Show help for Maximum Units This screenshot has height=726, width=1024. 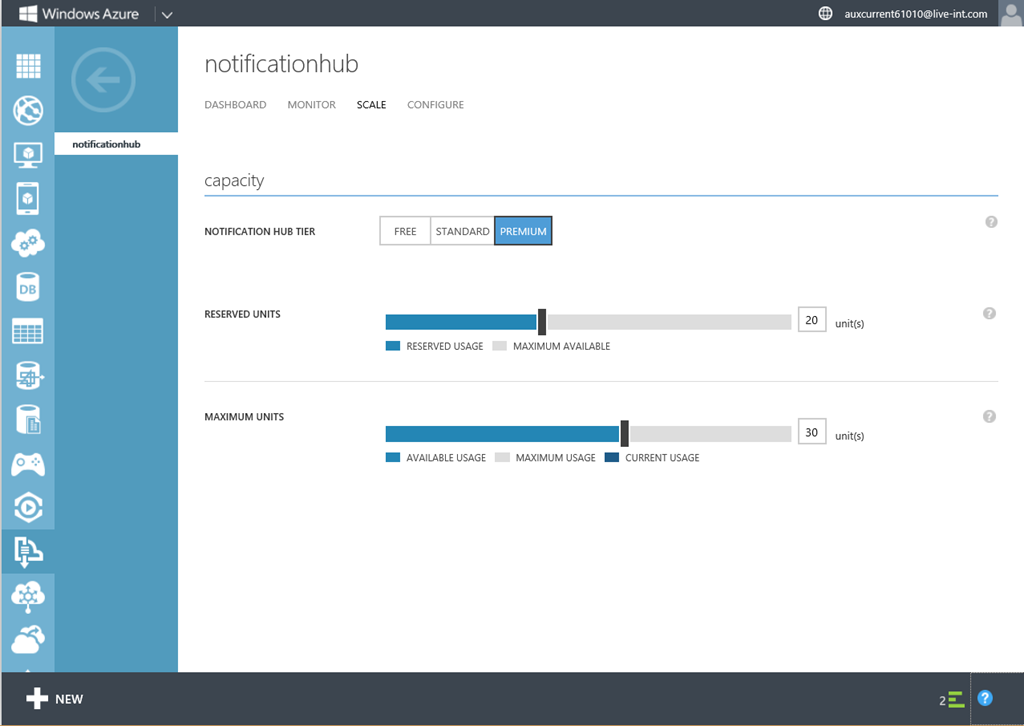tap(989, 417)
